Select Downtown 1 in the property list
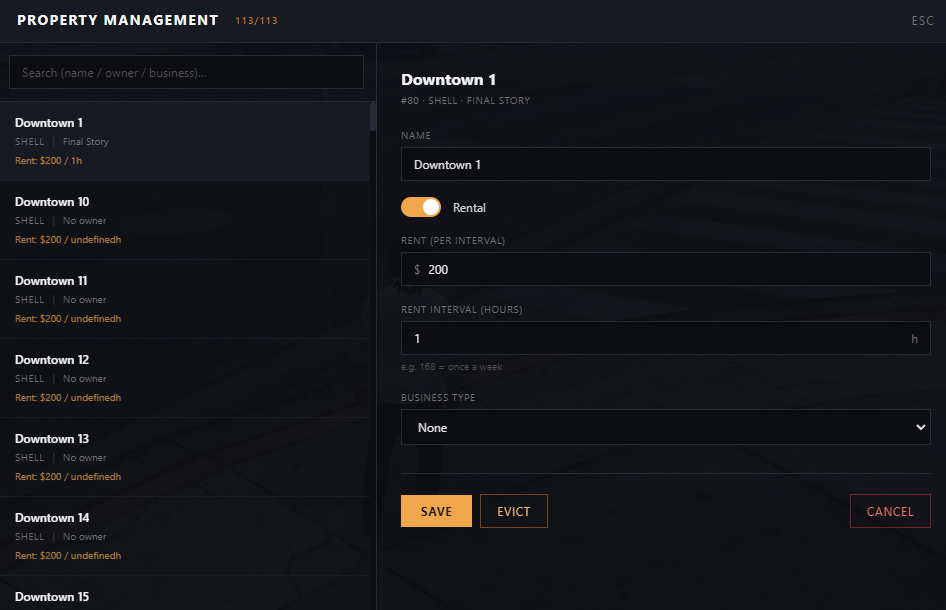This screenshot has width=946, height=610. pyautogui.click(x=185, y=141)
